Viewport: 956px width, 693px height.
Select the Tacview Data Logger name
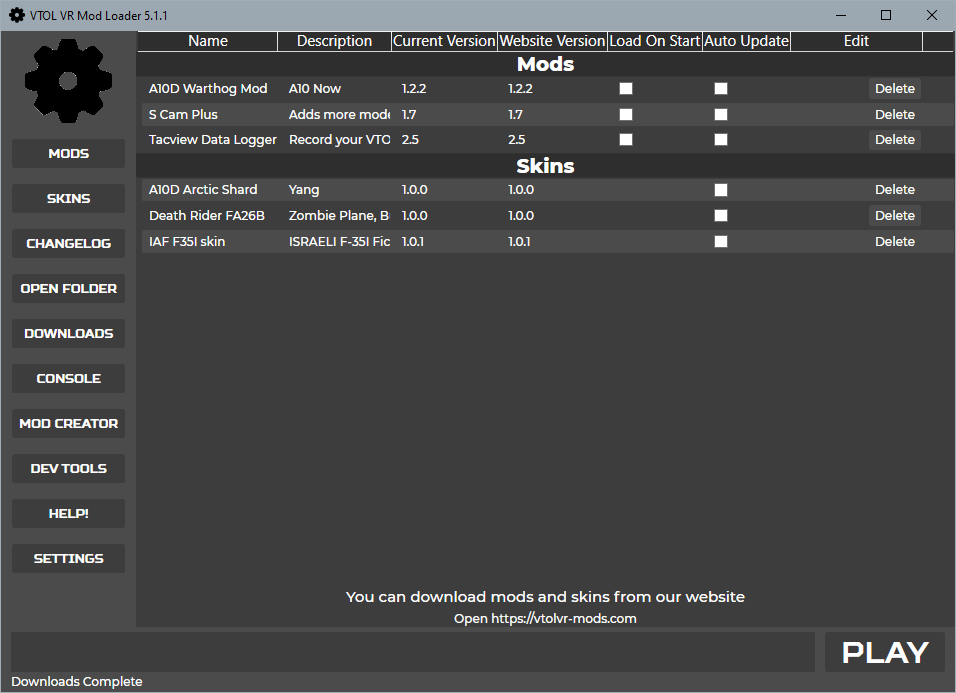213,140
